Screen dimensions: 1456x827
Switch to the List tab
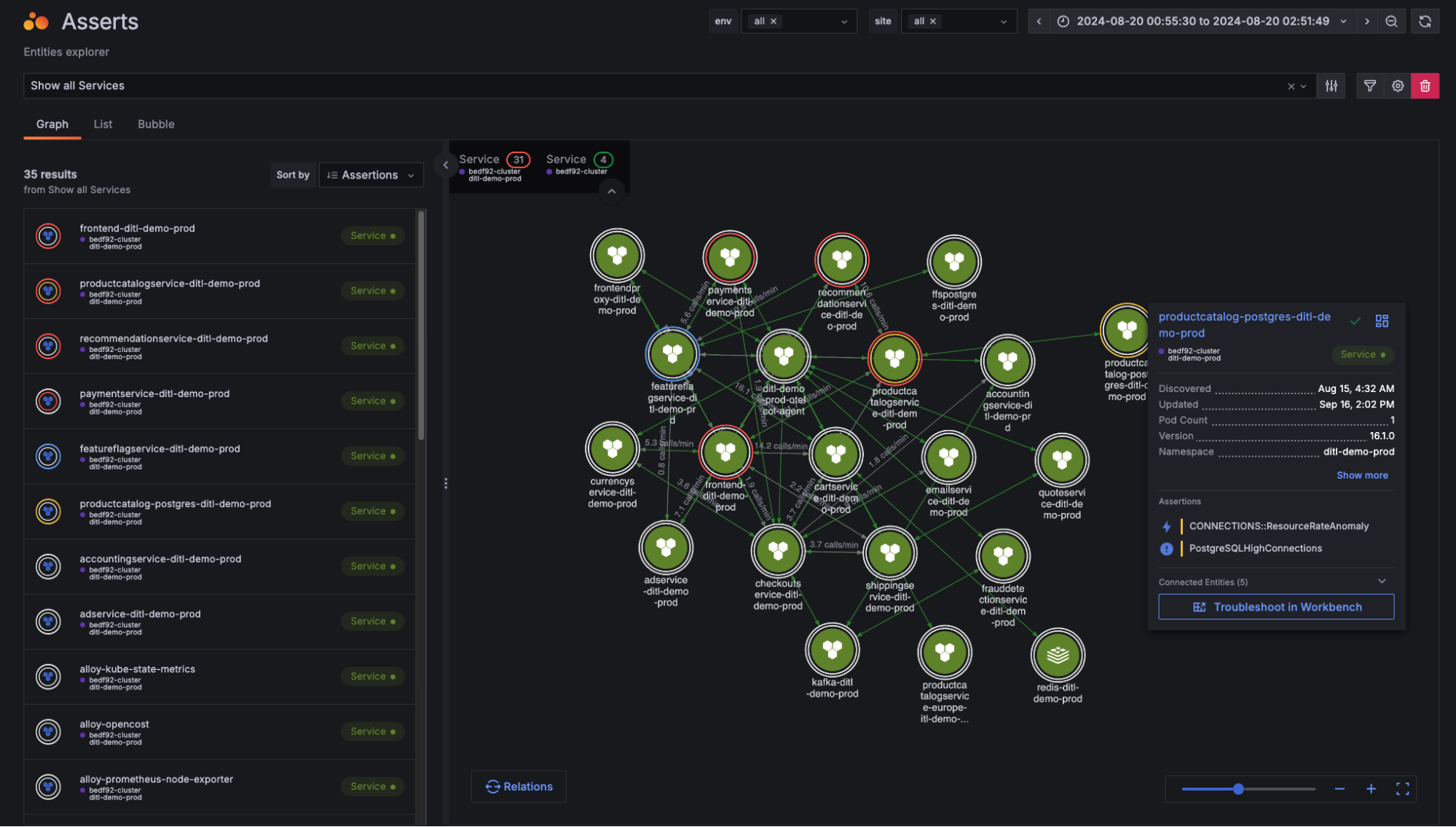click(x=103, y=124)
